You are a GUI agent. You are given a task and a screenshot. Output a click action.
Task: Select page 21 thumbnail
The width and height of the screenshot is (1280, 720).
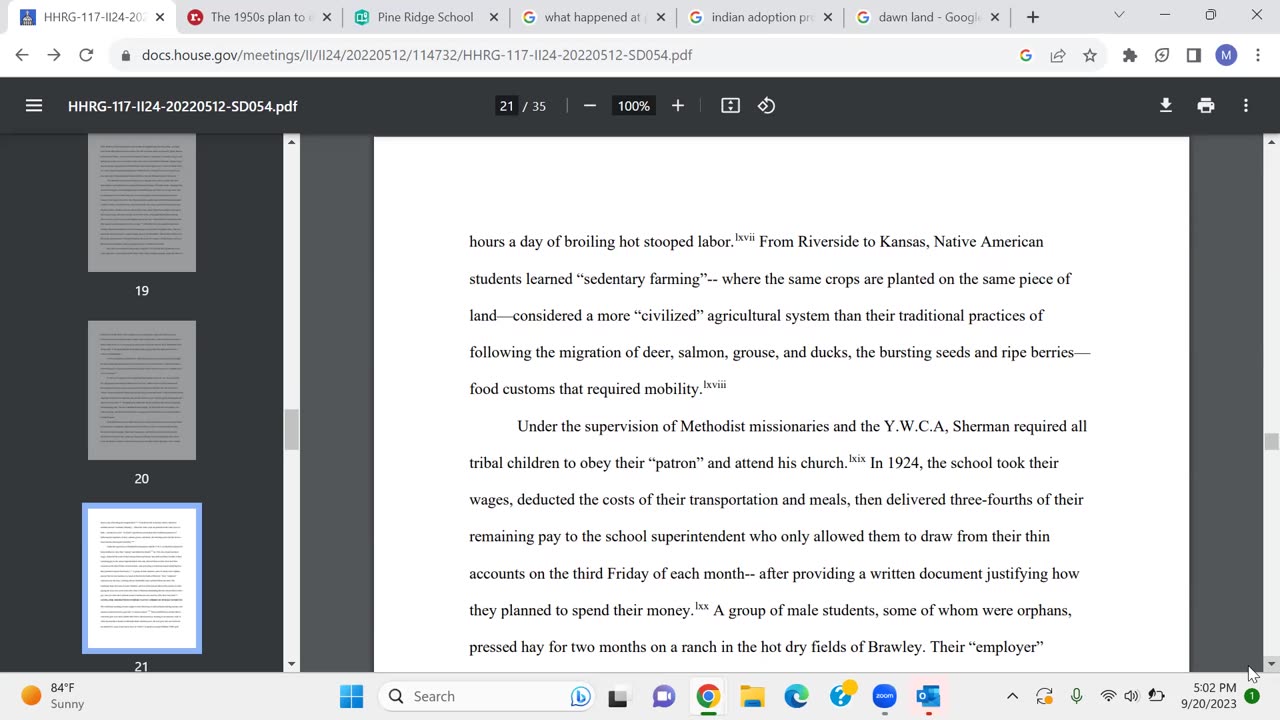142,578
